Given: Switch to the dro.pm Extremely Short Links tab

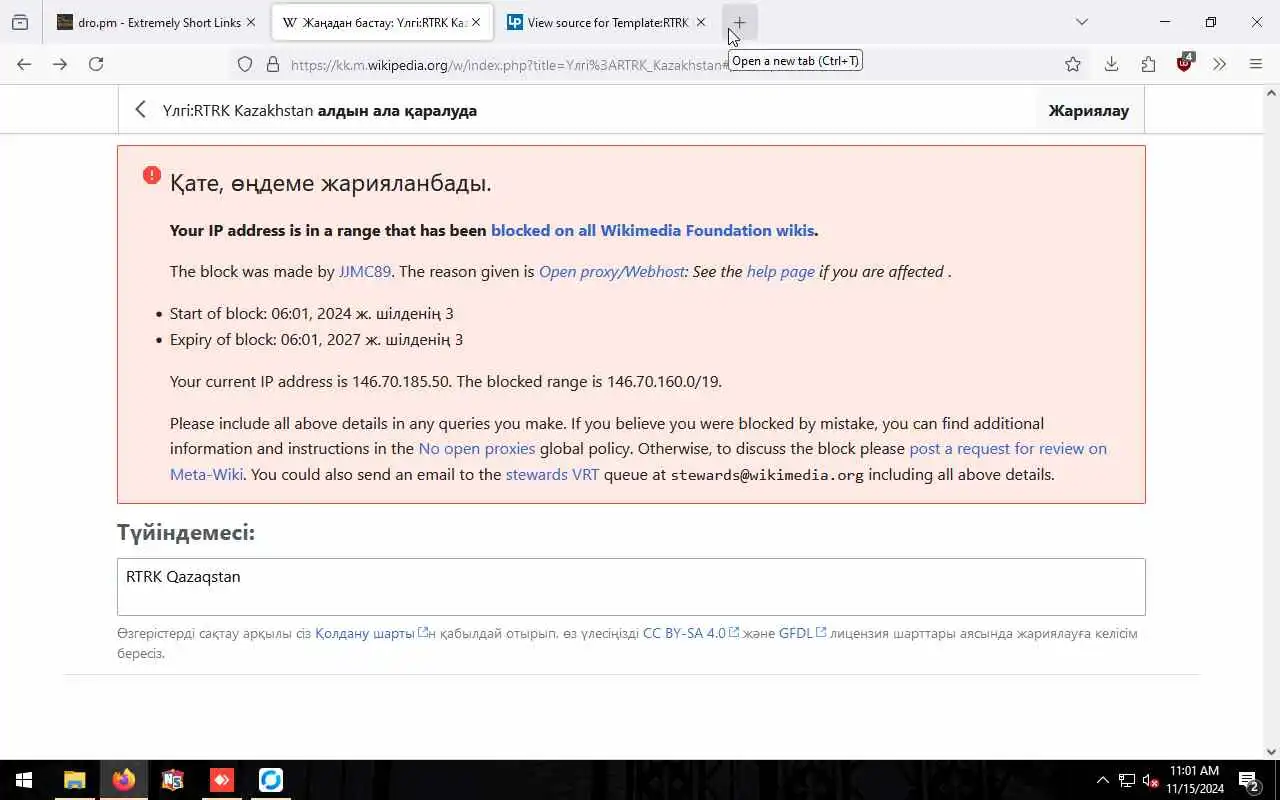Looking at the screenshot, I should coord(146,22).
